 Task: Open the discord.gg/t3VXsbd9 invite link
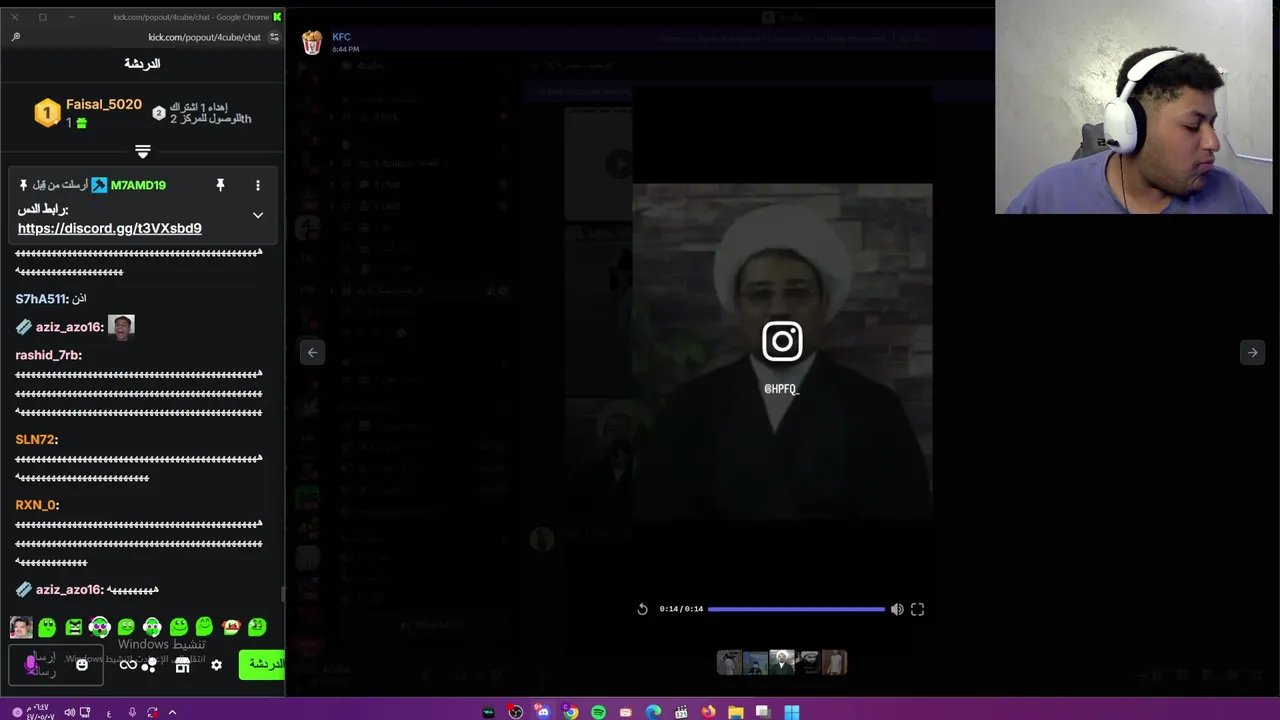point(109,228)
